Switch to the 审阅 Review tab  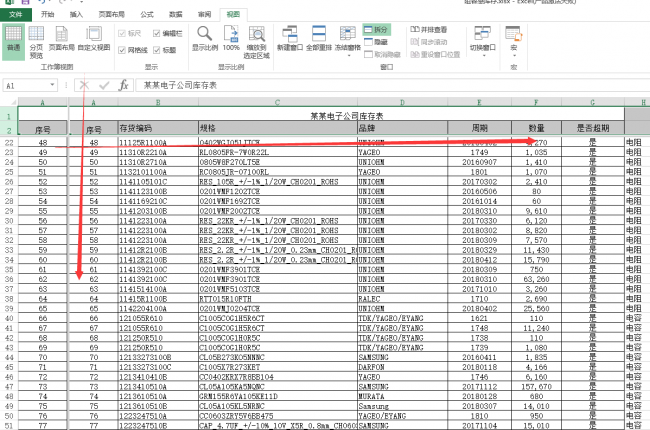pyautogui.click(x=204, y=15)
